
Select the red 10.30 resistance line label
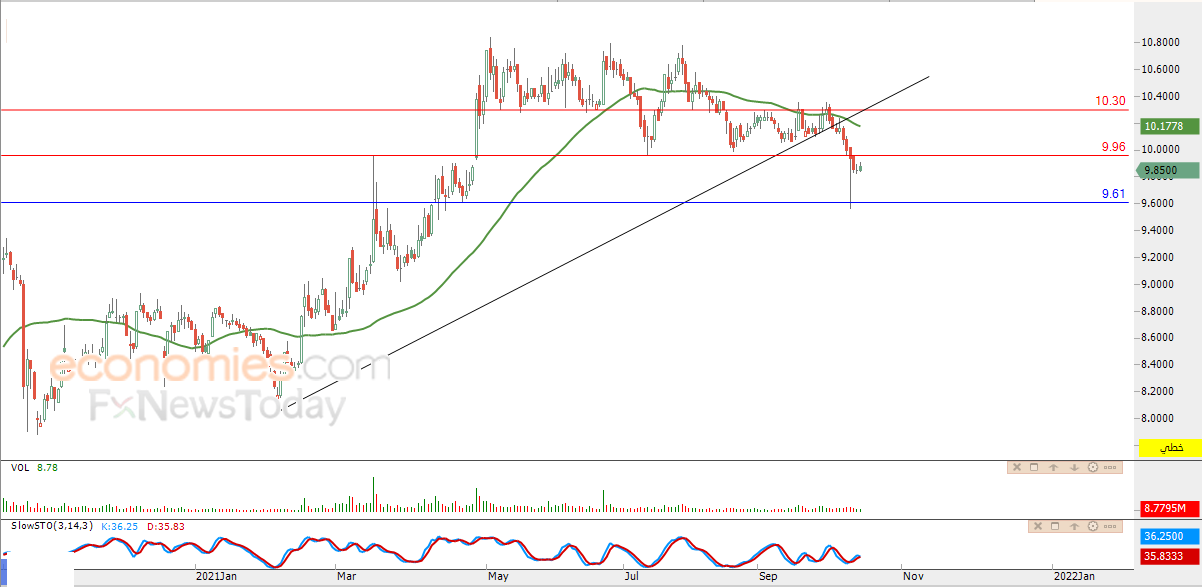tap(1111, 101)
